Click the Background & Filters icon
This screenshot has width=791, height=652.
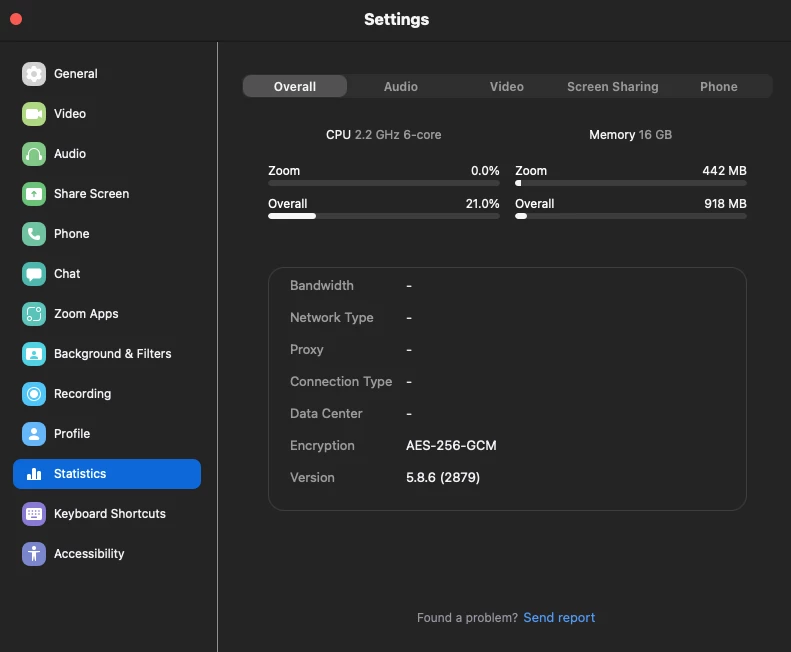tap(34, 354)
